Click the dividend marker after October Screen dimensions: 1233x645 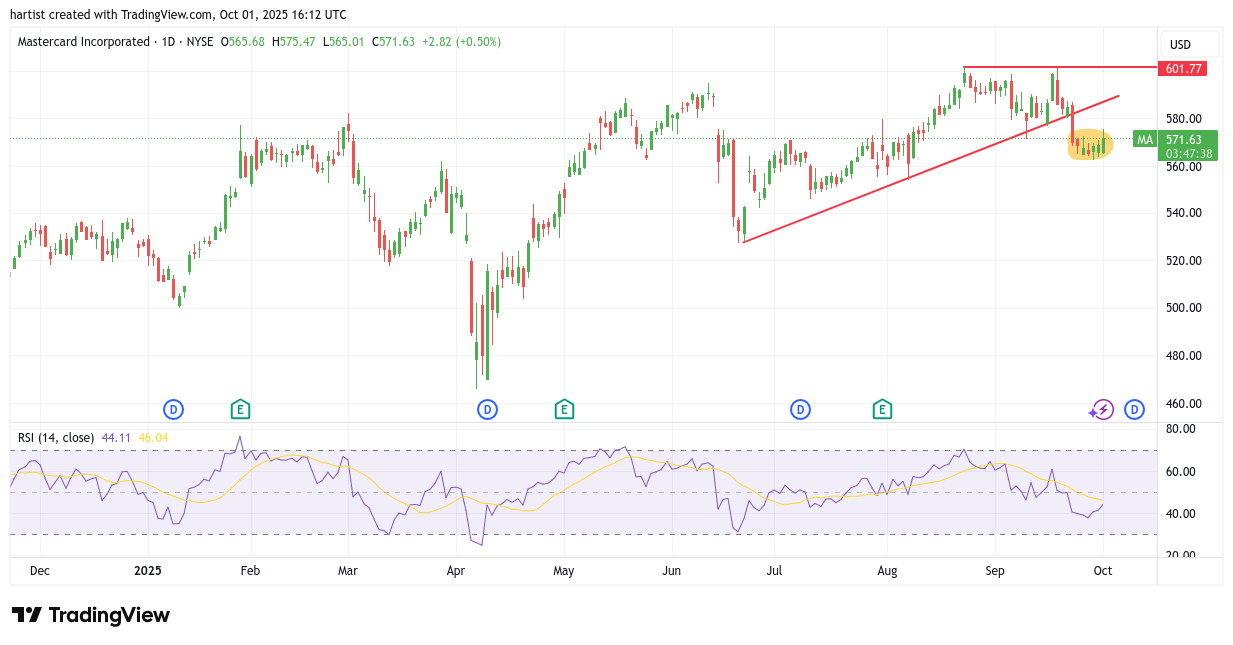1134,409
